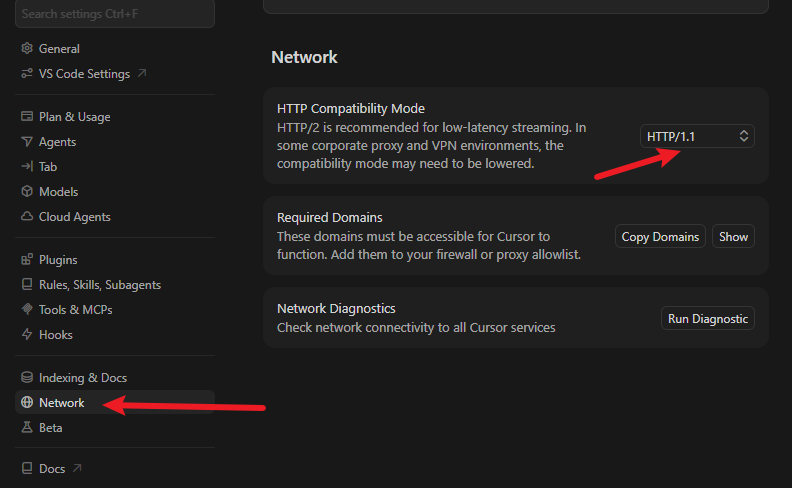Click Show to reveal required domains
Screen dimensions: 792x488
click(733, 236)
